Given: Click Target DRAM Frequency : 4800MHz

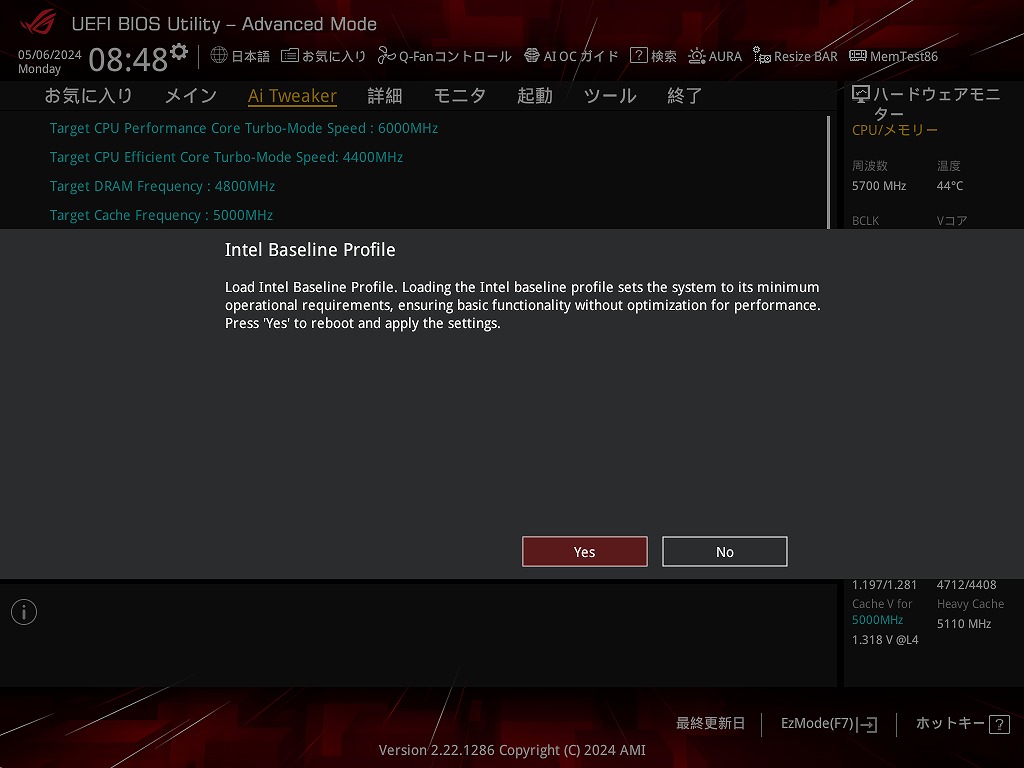Looking at the screenshot, I should [x=162, y=186].
